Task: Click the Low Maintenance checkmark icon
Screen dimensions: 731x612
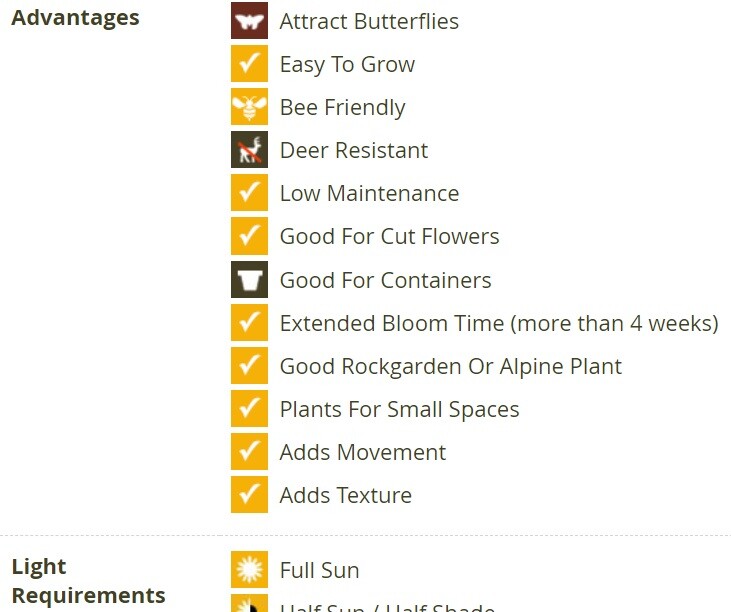Action: pyautogui.click(x=249, y=193)
